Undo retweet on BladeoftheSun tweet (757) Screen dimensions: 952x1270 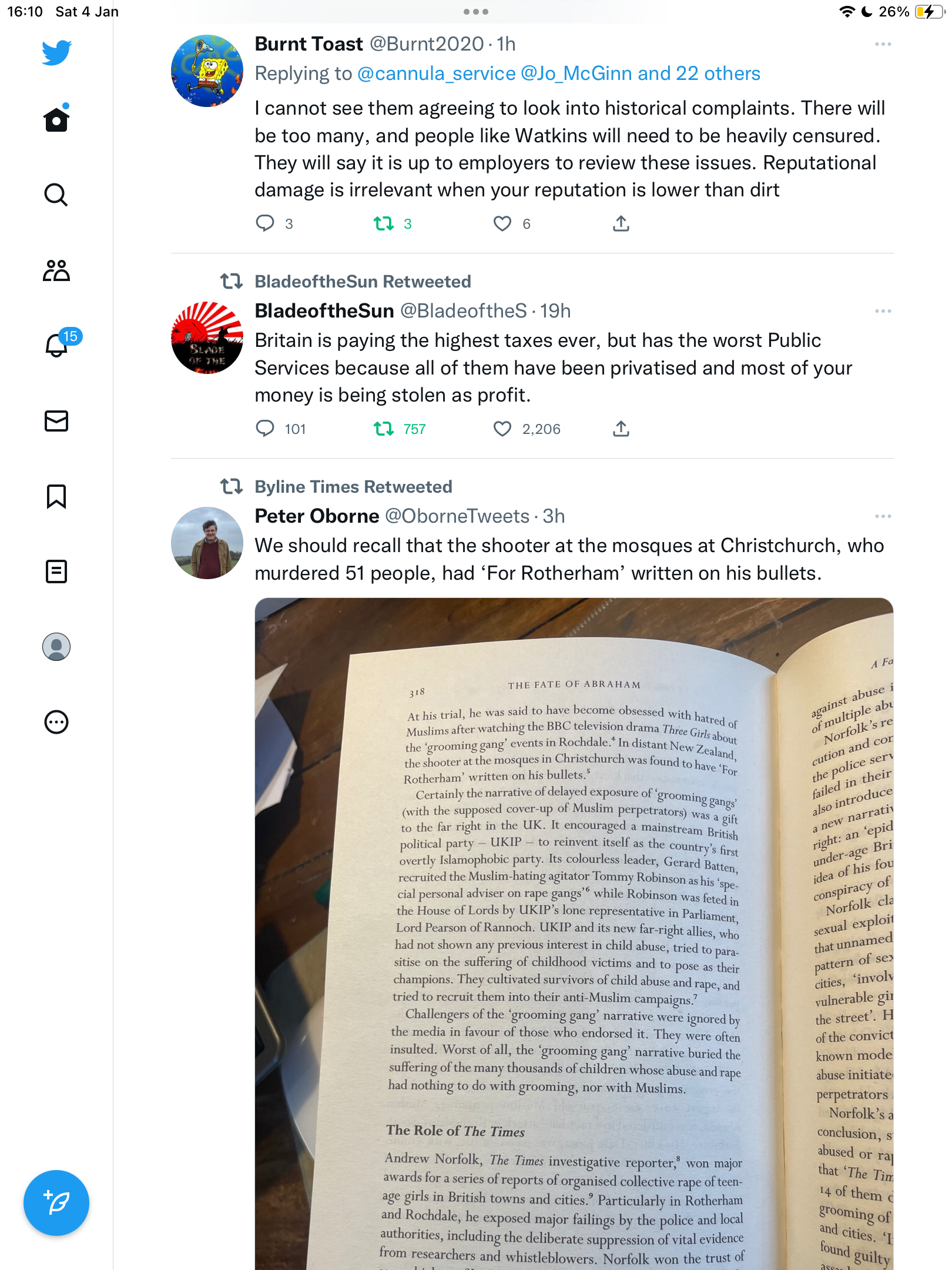[x=384, y=429]
